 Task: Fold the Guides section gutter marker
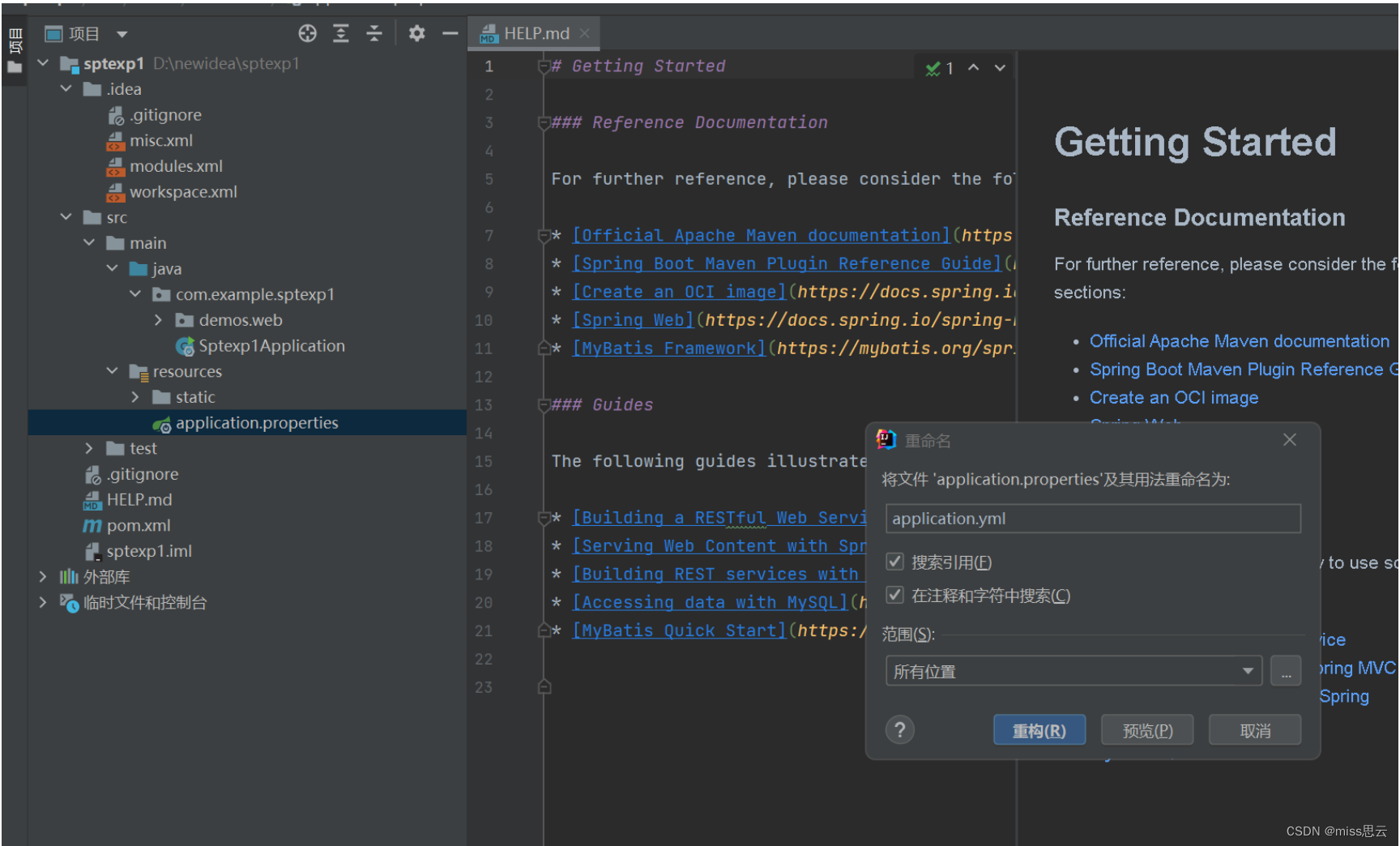(x=544, y=405)
